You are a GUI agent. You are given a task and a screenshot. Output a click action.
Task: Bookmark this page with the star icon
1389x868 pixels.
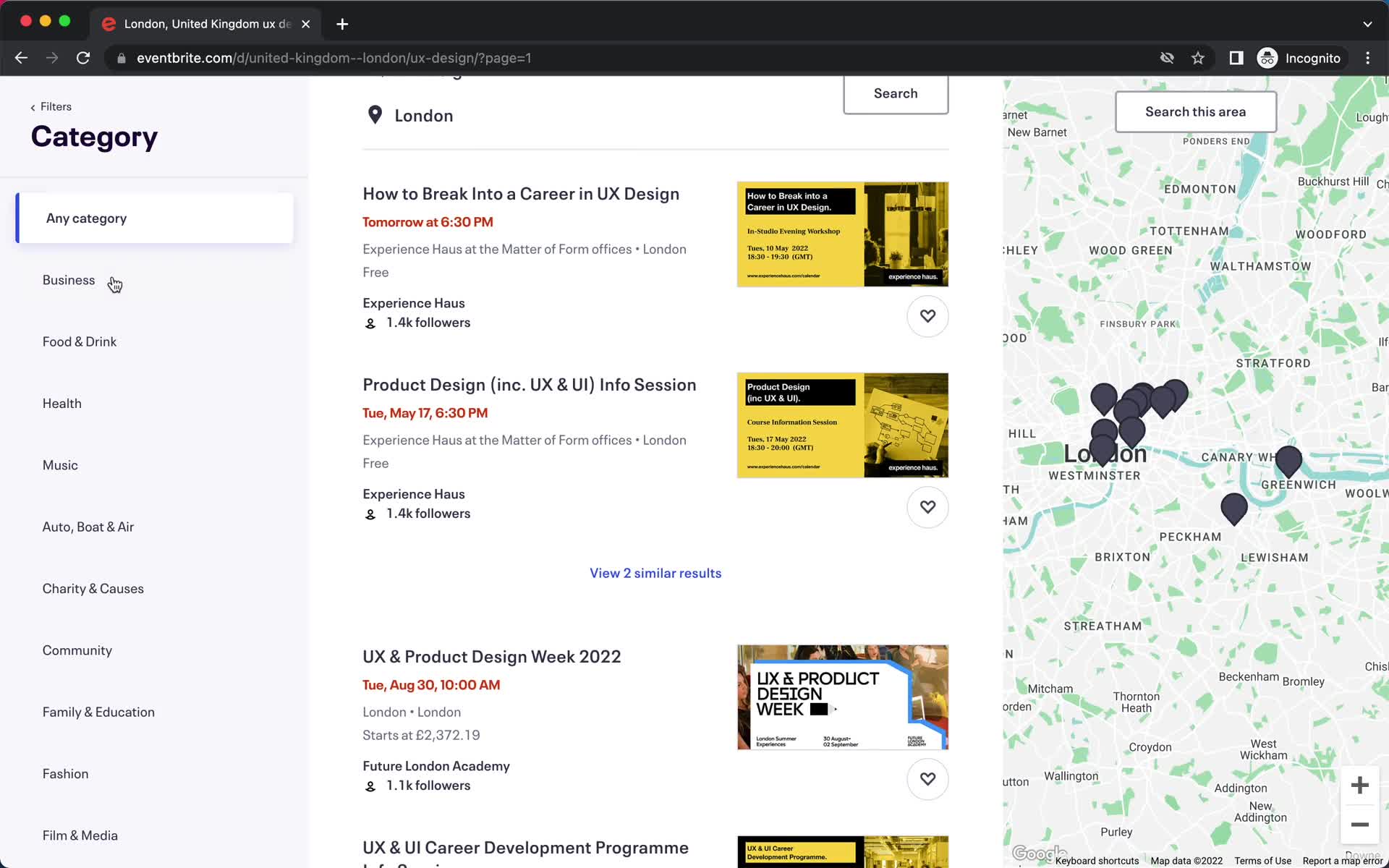coord(1198,58)
